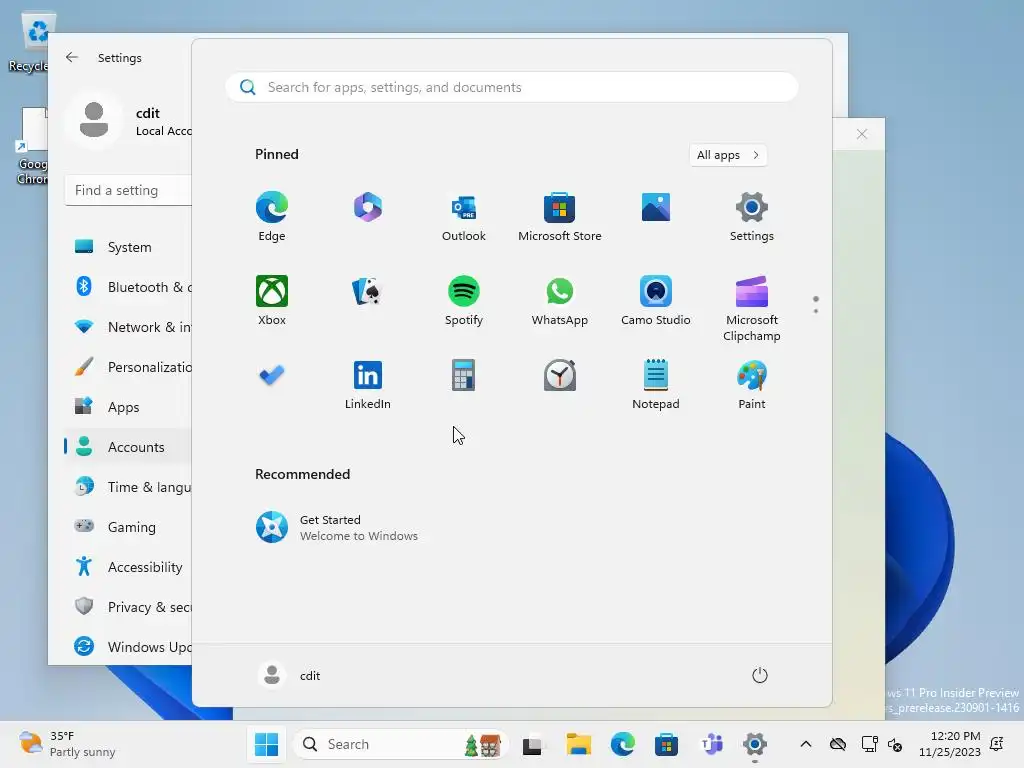Open the Photos pinned app icon

(x=656, y=208)
